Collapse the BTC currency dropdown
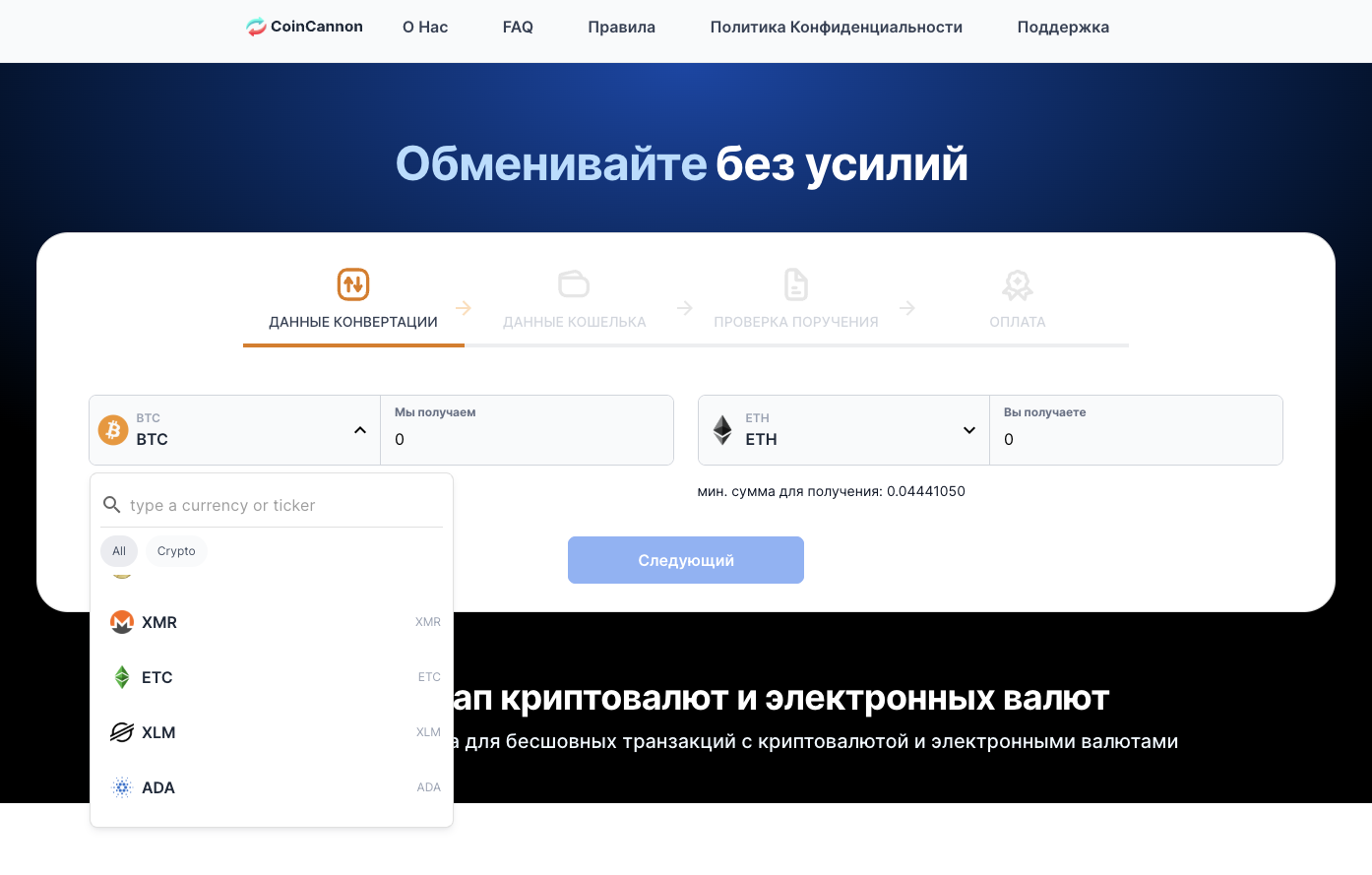 [360, 430]
